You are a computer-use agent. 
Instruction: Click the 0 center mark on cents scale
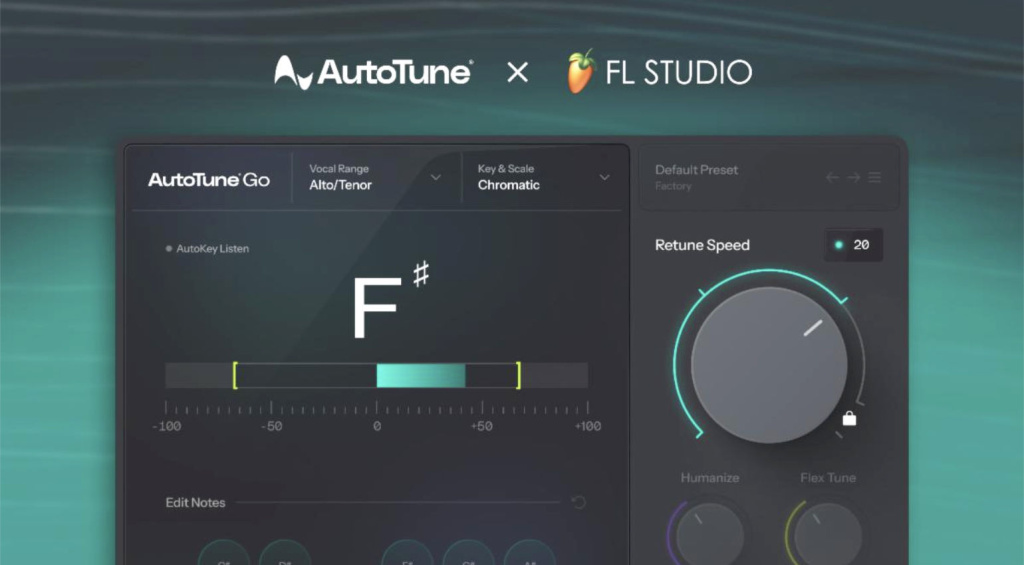tap(377, 426)
